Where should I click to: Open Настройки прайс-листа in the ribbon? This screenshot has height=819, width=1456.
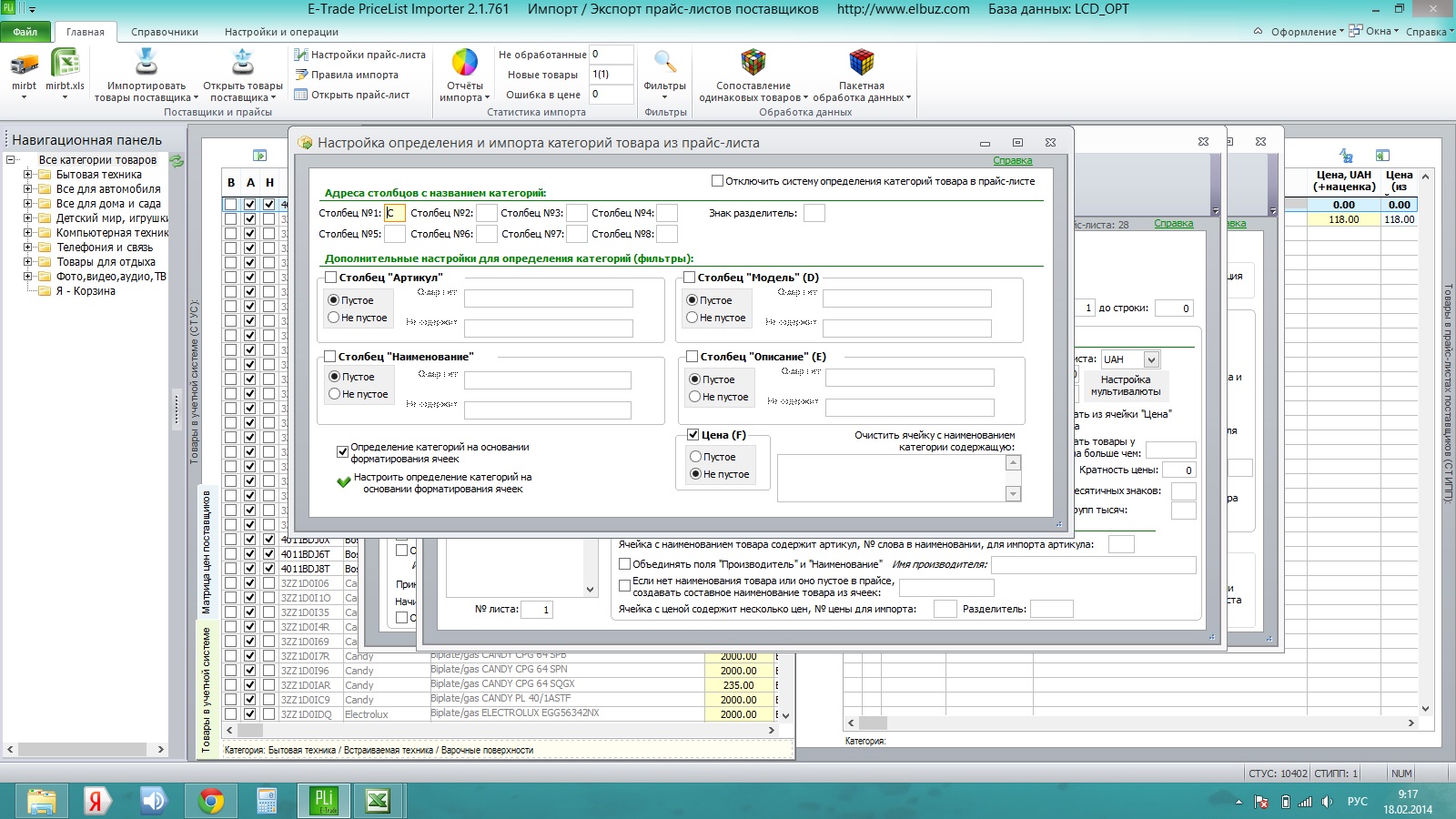pos(359,55)
